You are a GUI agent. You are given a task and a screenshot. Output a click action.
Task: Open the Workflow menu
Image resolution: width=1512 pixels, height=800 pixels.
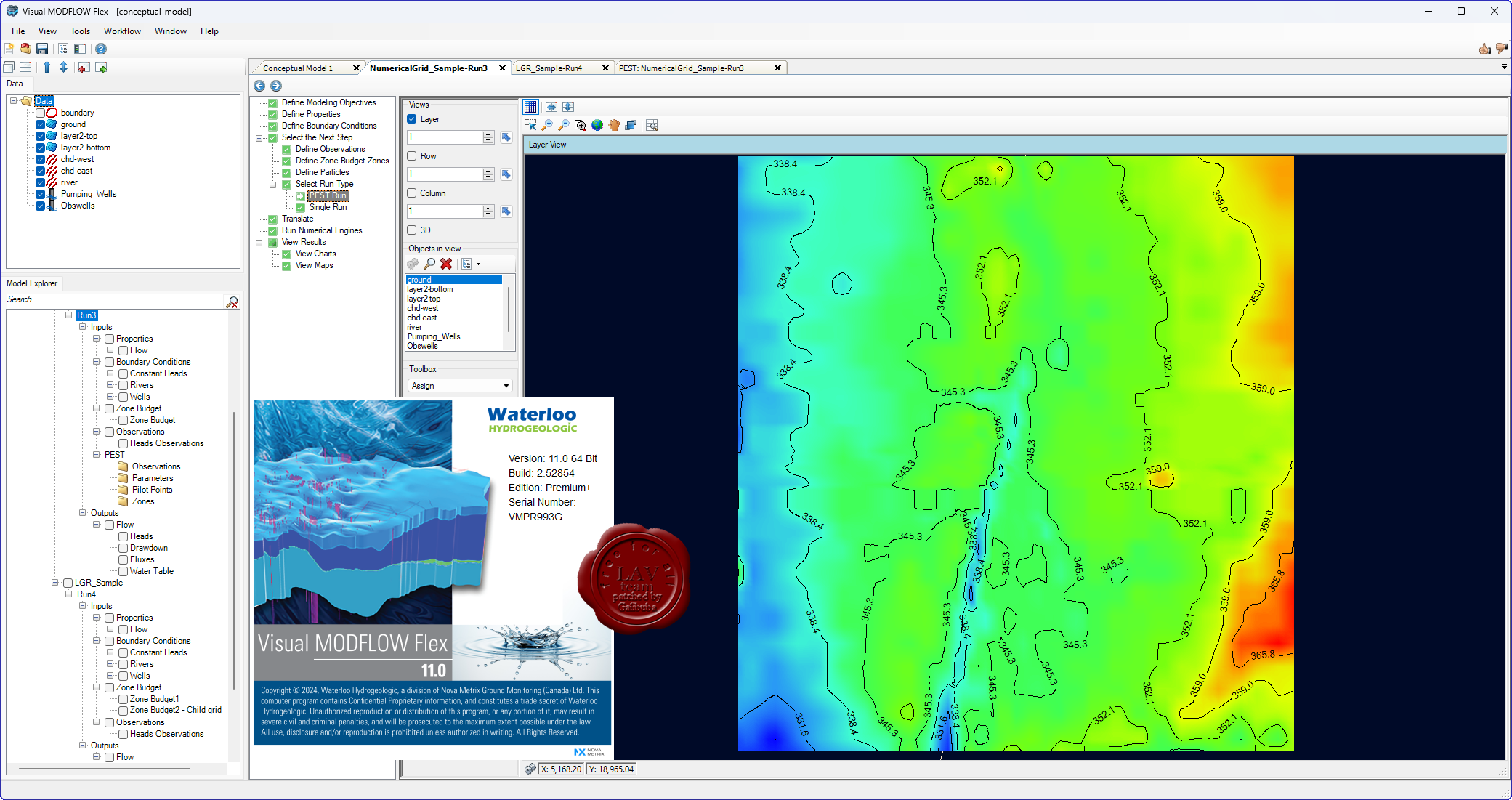pyautogui.click(x=122, y=31)
